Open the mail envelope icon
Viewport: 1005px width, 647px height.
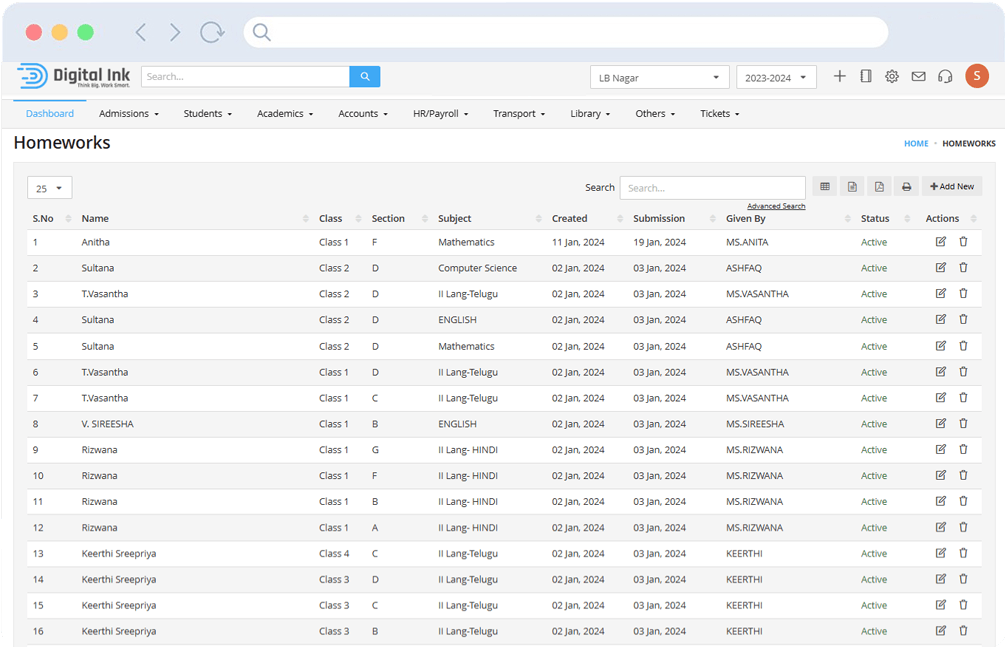click(919, 75)
